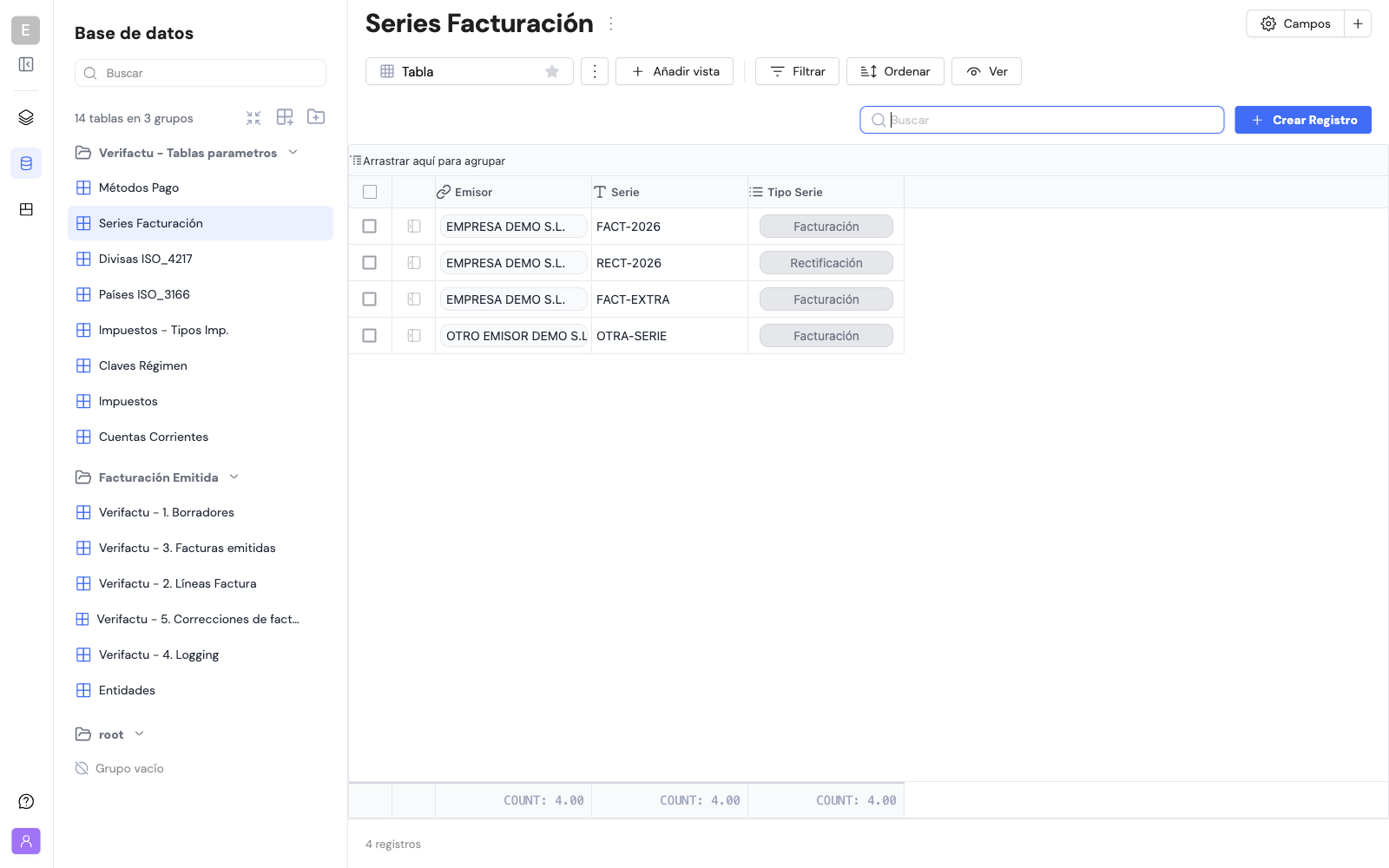Open the three-dot menu next to the Tabla view
Screen dimensions: 1389x868
click(595, 71)
